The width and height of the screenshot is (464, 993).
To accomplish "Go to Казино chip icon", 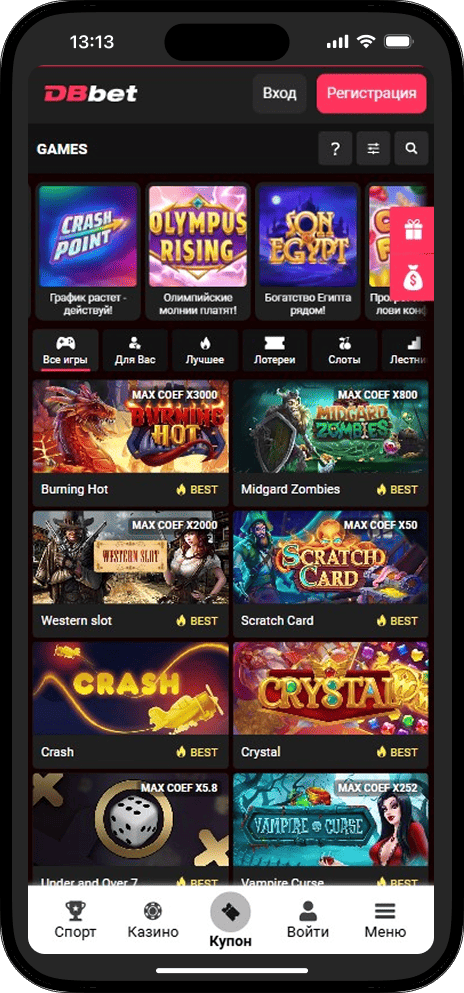I will (x=153, y=911).
